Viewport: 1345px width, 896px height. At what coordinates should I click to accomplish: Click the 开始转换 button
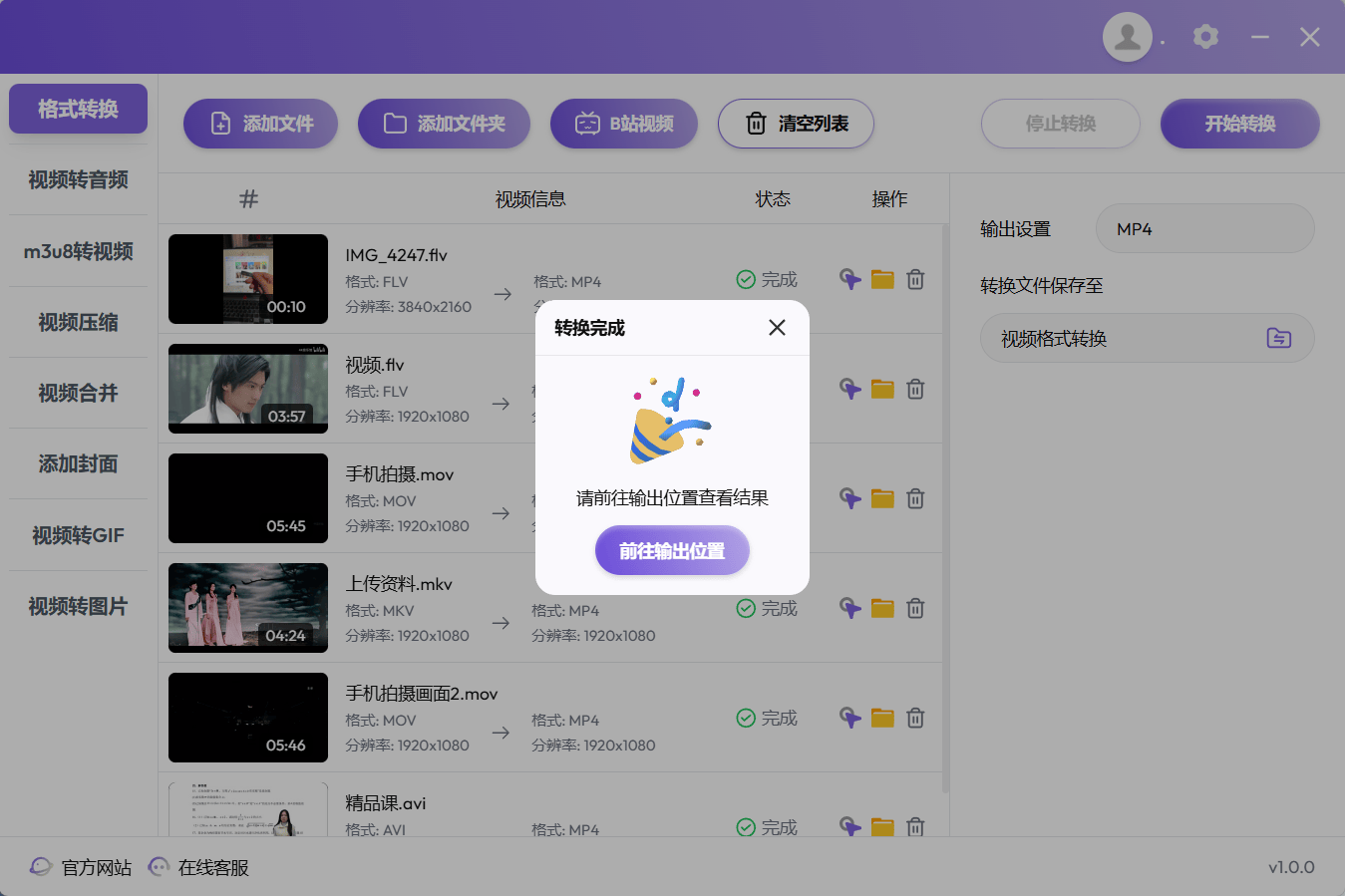pos(1239,124)
